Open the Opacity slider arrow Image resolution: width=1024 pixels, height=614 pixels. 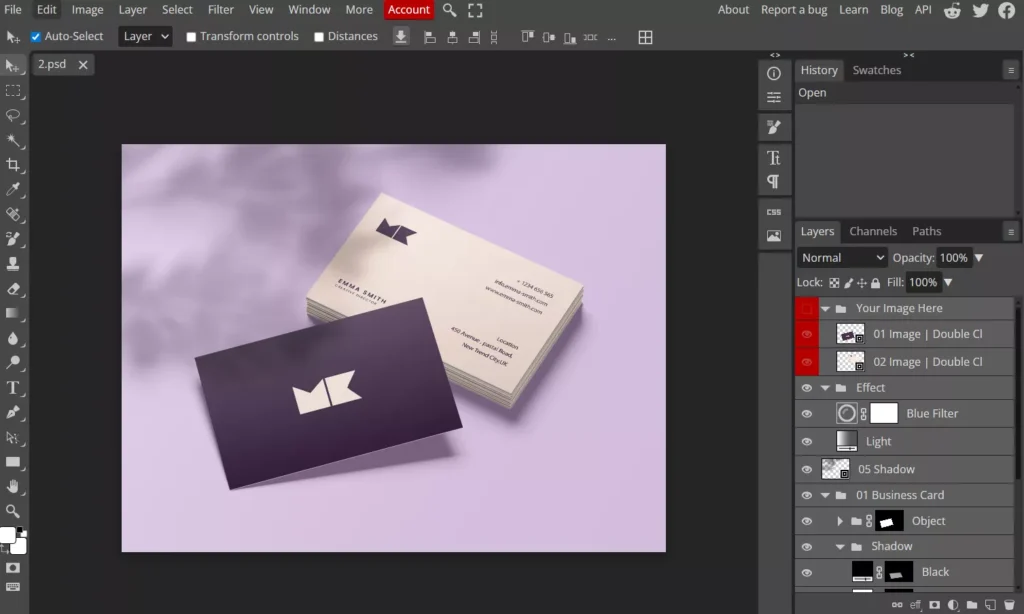click(979, 258)
